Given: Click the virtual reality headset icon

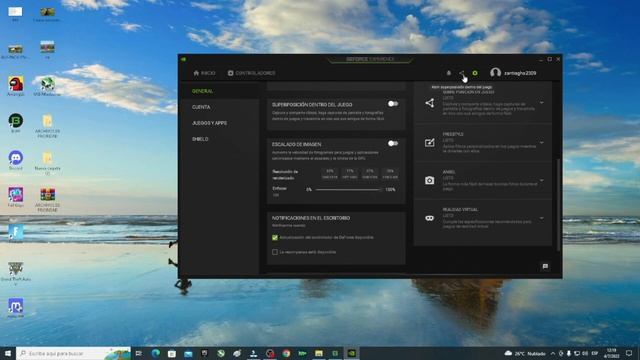Looking at the screenshot, I should (x=429, y=218).
